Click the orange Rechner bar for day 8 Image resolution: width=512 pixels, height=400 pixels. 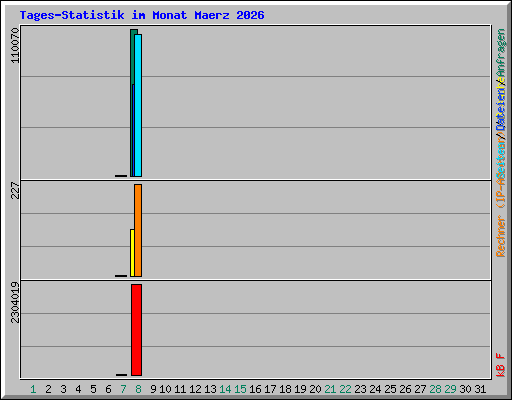[138, 230]
